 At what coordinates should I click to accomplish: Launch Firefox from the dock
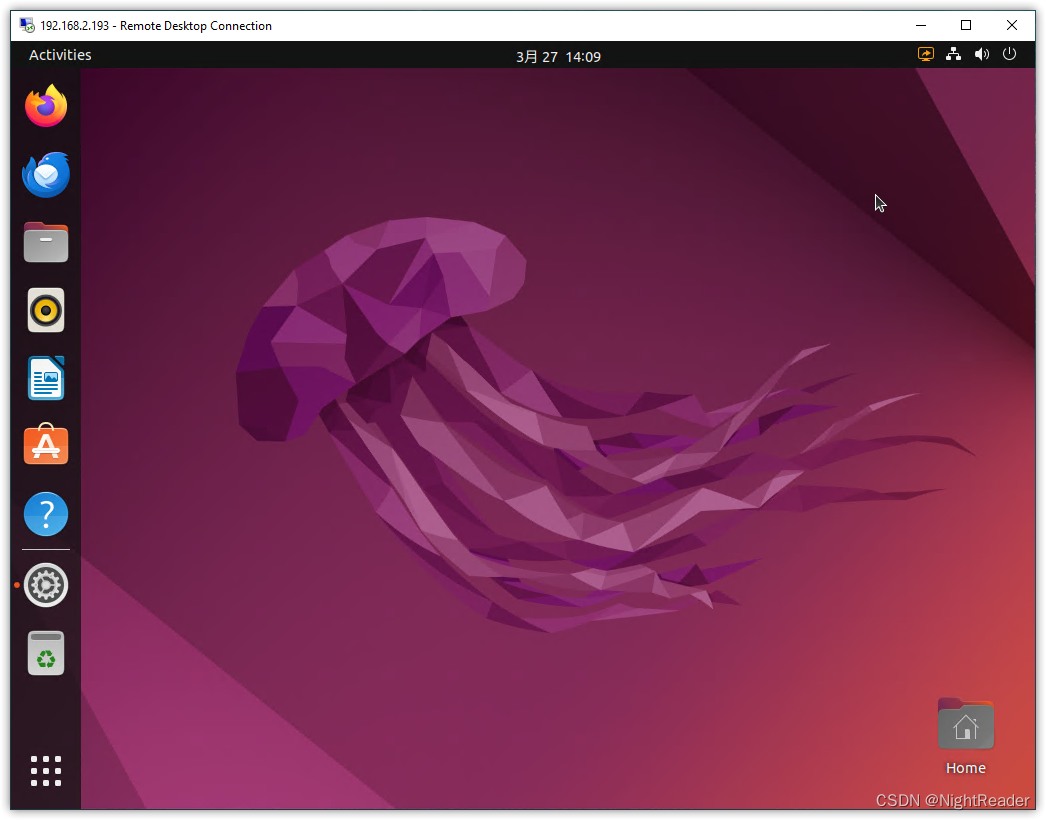coord(45,105)
